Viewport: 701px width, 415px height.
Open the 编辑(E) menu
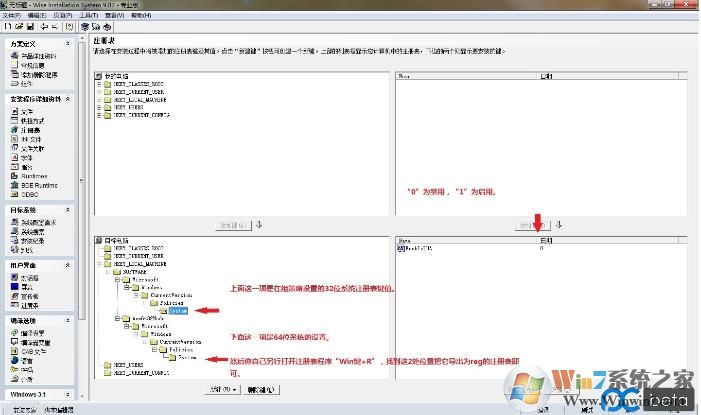click(x=37, y=15)
